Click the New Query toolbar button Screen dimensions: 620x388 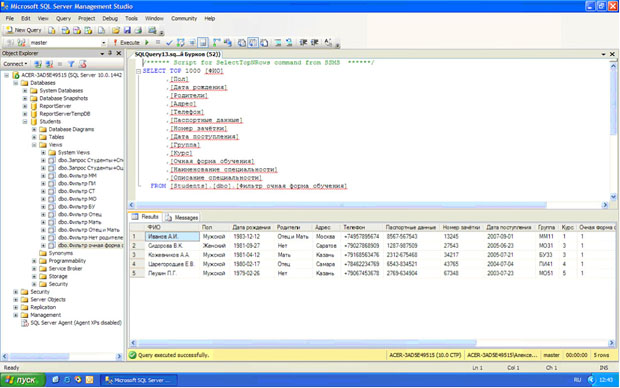[x=24, y=30]
